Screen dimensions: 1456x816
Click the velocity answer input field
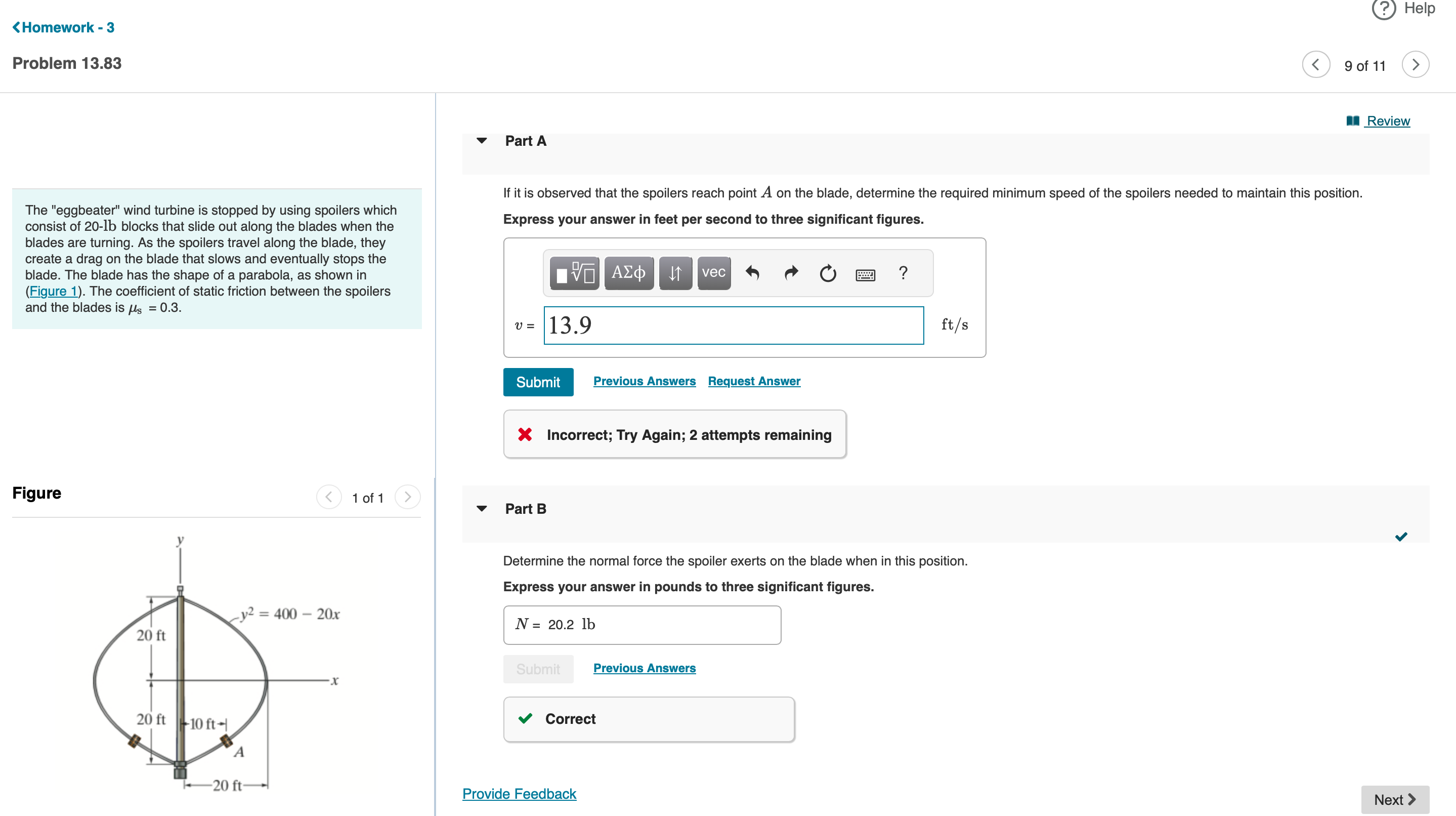[x=733, y=325]
